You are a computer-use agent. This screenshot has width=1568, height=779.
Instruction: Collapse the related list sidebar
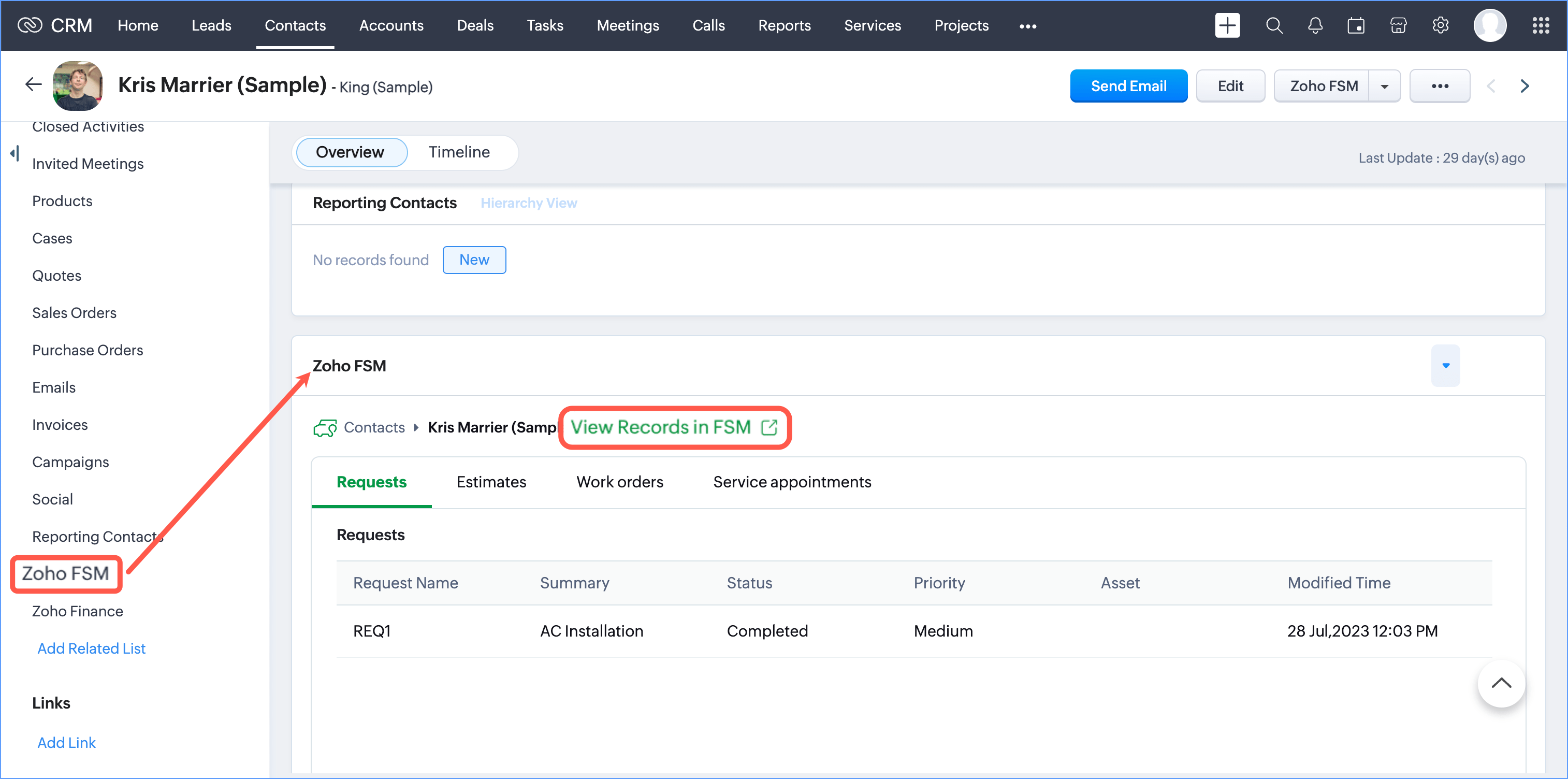14,153
